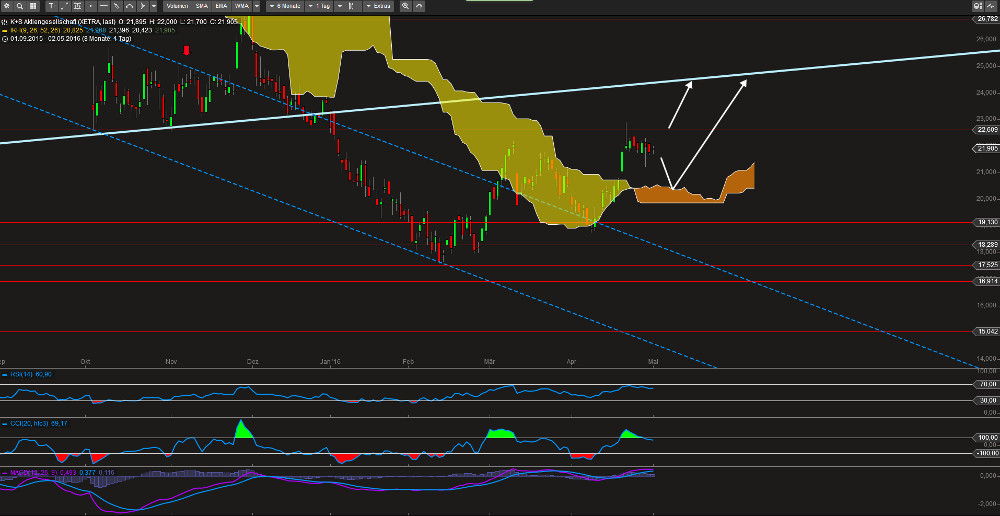Select the point marker tool

91,6
